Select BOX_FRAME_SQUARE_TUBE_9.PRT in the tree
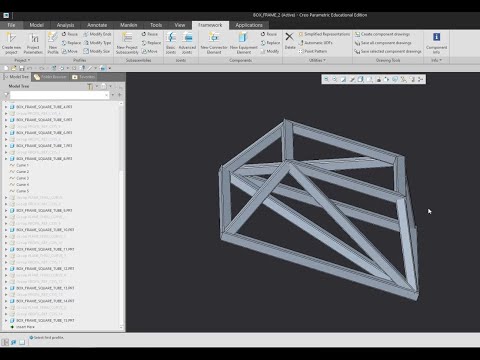The width and height of the screenshot is (480, 360). [x=41, y=211]
